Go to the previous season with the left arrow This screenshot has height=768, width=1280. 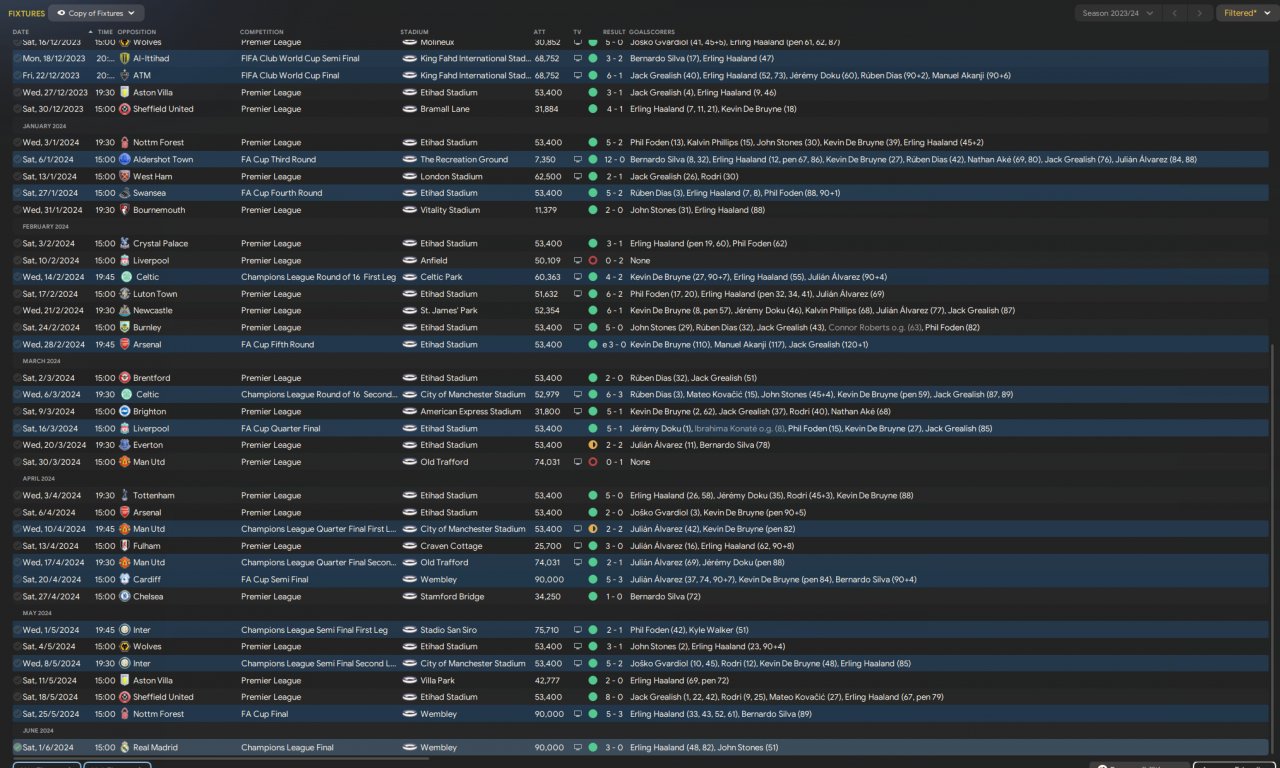pyautogui.click(x=1175, y=13)
